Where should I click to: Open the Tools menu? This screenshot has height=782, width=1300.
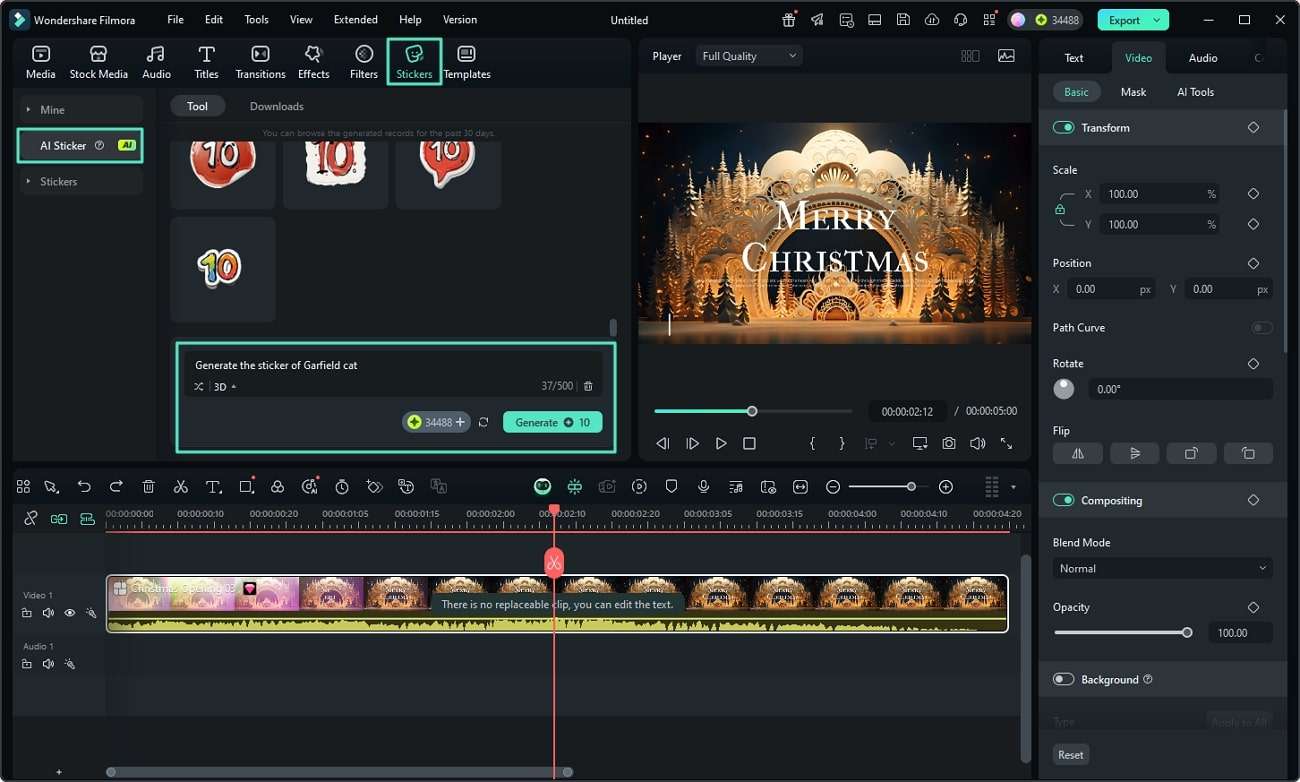256,20
